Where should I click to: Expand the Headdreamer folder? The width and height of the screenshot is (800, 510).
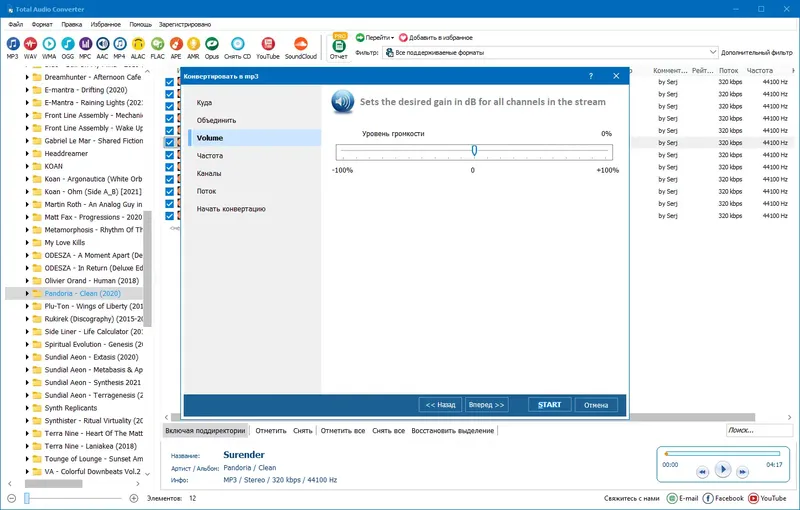click(27, 154)
